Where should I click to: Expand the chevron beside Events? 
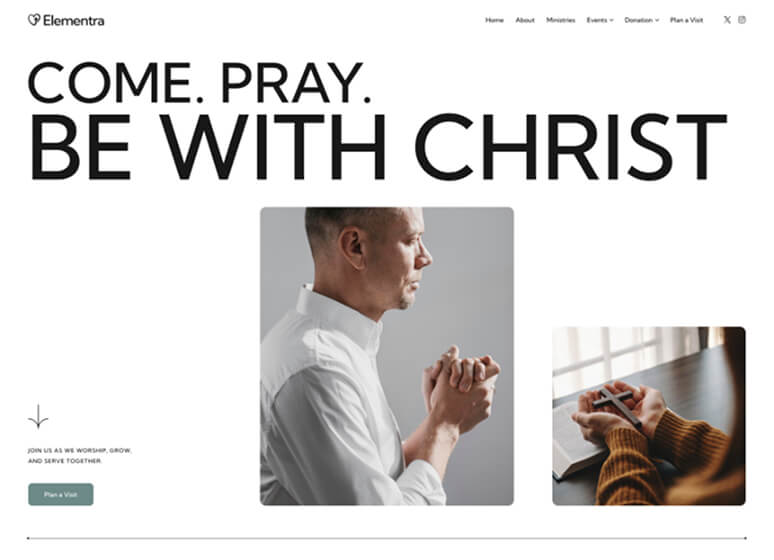(611, 20)
